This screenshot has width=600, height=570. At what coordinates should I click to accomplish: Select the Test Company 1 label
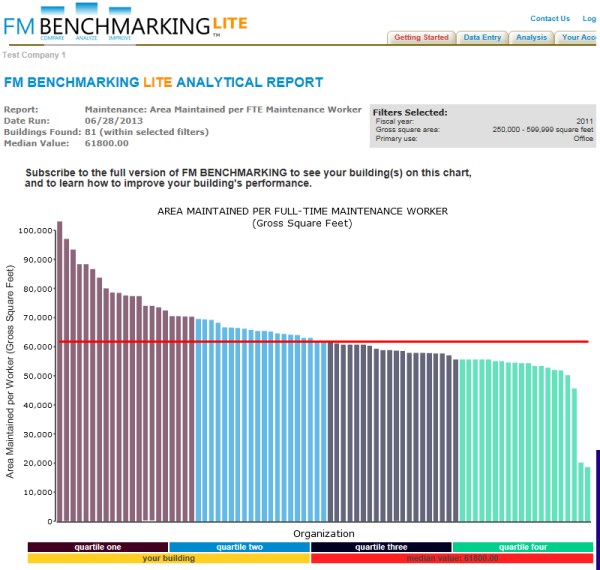coord(34,55)
